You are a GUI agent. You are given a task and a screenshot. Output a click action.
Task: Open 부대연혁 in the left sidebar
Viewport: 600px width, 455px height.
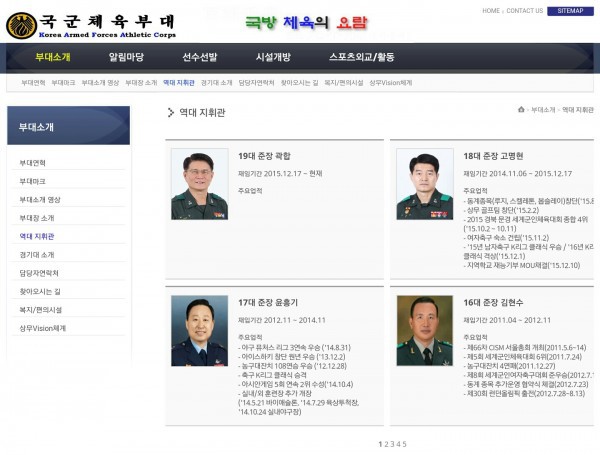(33, 163)
